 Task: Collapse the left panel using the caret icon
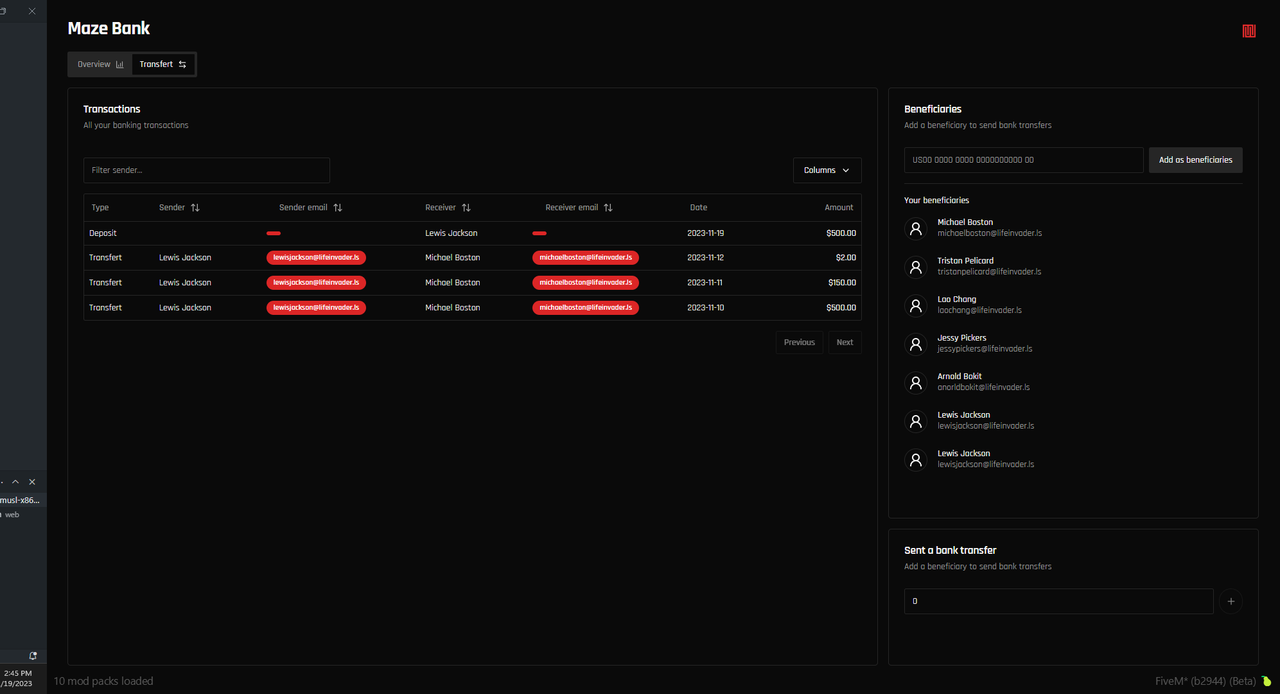[16, 482]
